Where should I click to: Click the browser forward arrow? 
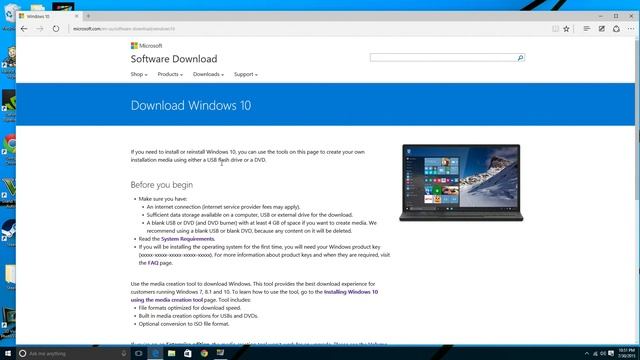click(40, 29)
